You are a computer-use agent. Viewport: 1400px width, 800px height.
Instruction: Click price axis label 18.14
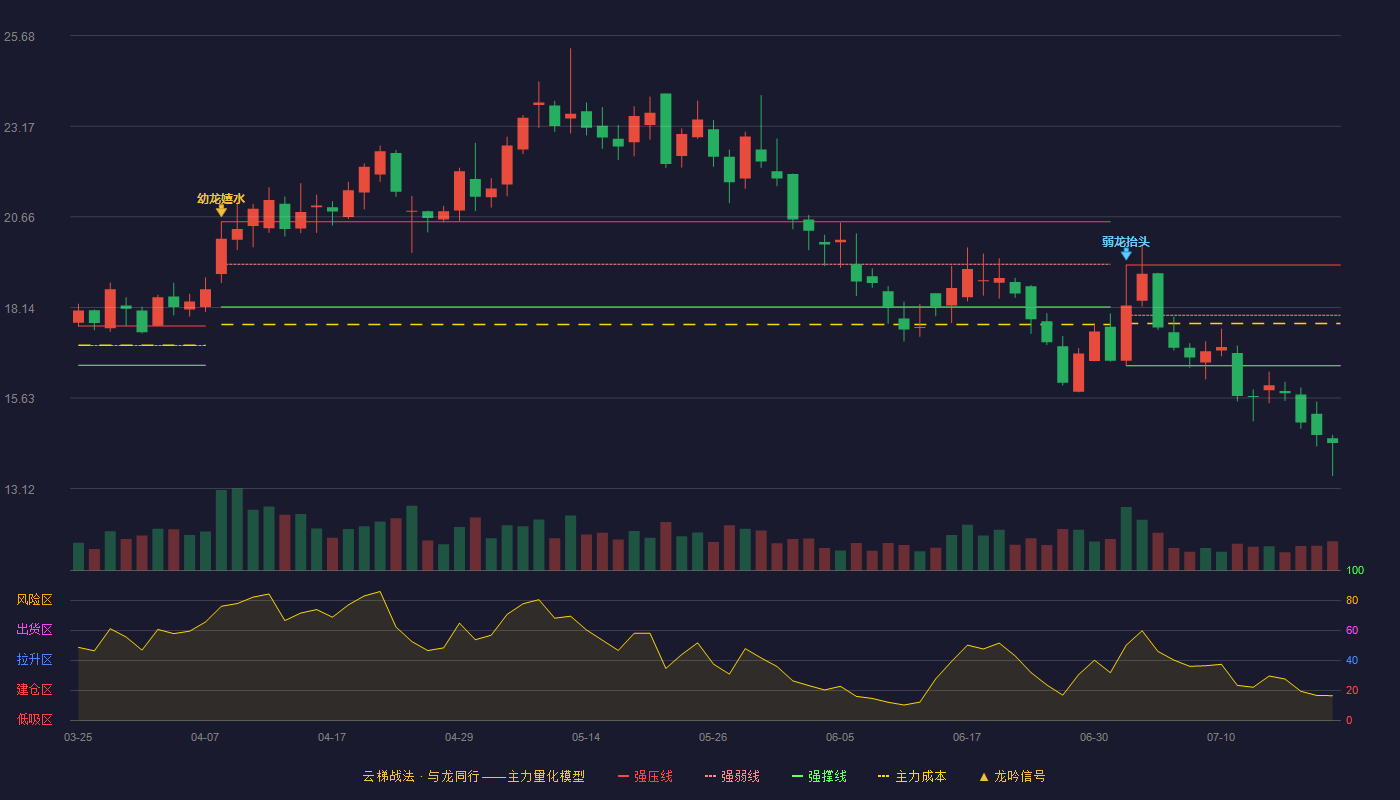20,309
